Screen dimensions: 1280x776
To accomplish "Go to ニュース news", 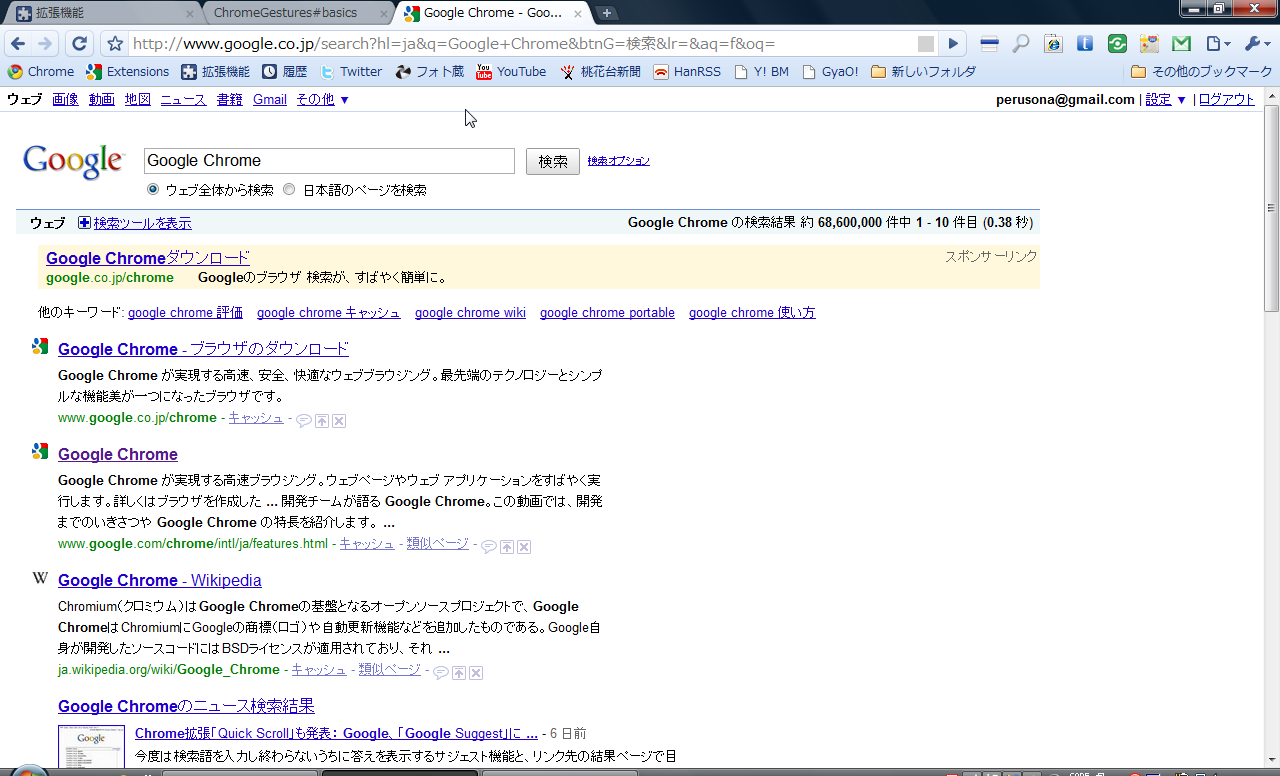I will coord(183,99).
